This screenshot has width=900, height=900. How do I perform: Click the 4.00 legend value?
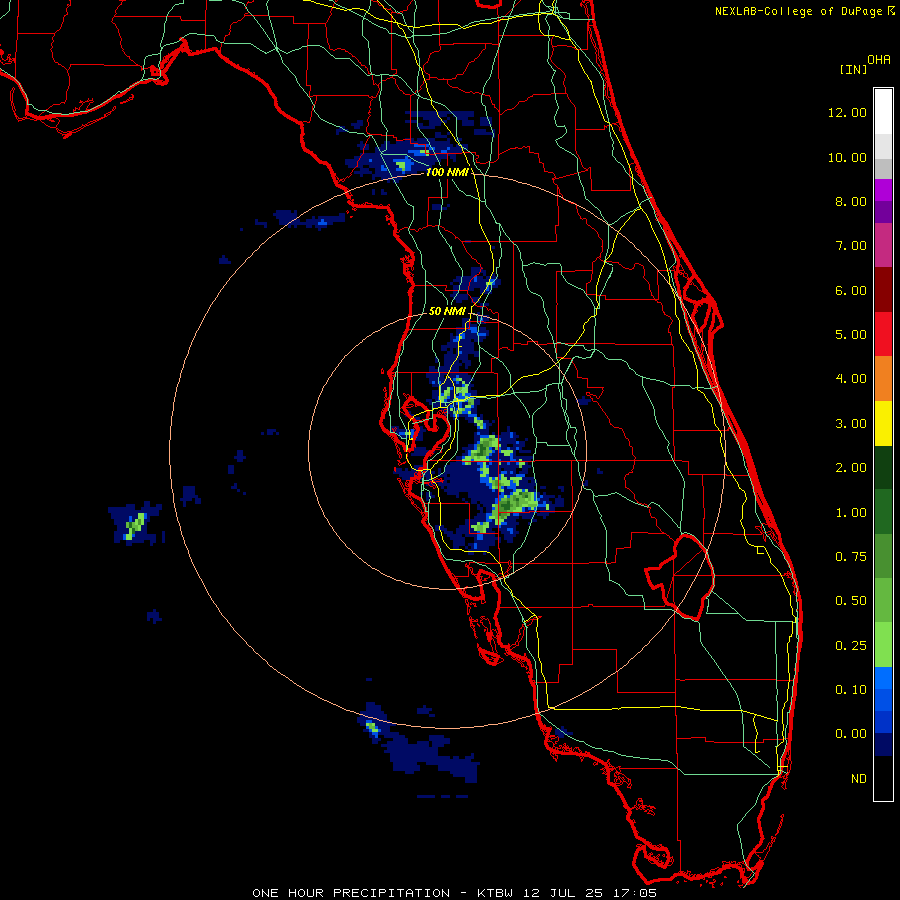click(x=851, y=379)
